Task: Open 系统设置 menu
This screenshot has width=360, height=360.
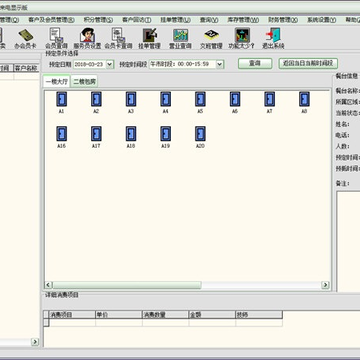Action: point(321,20)
